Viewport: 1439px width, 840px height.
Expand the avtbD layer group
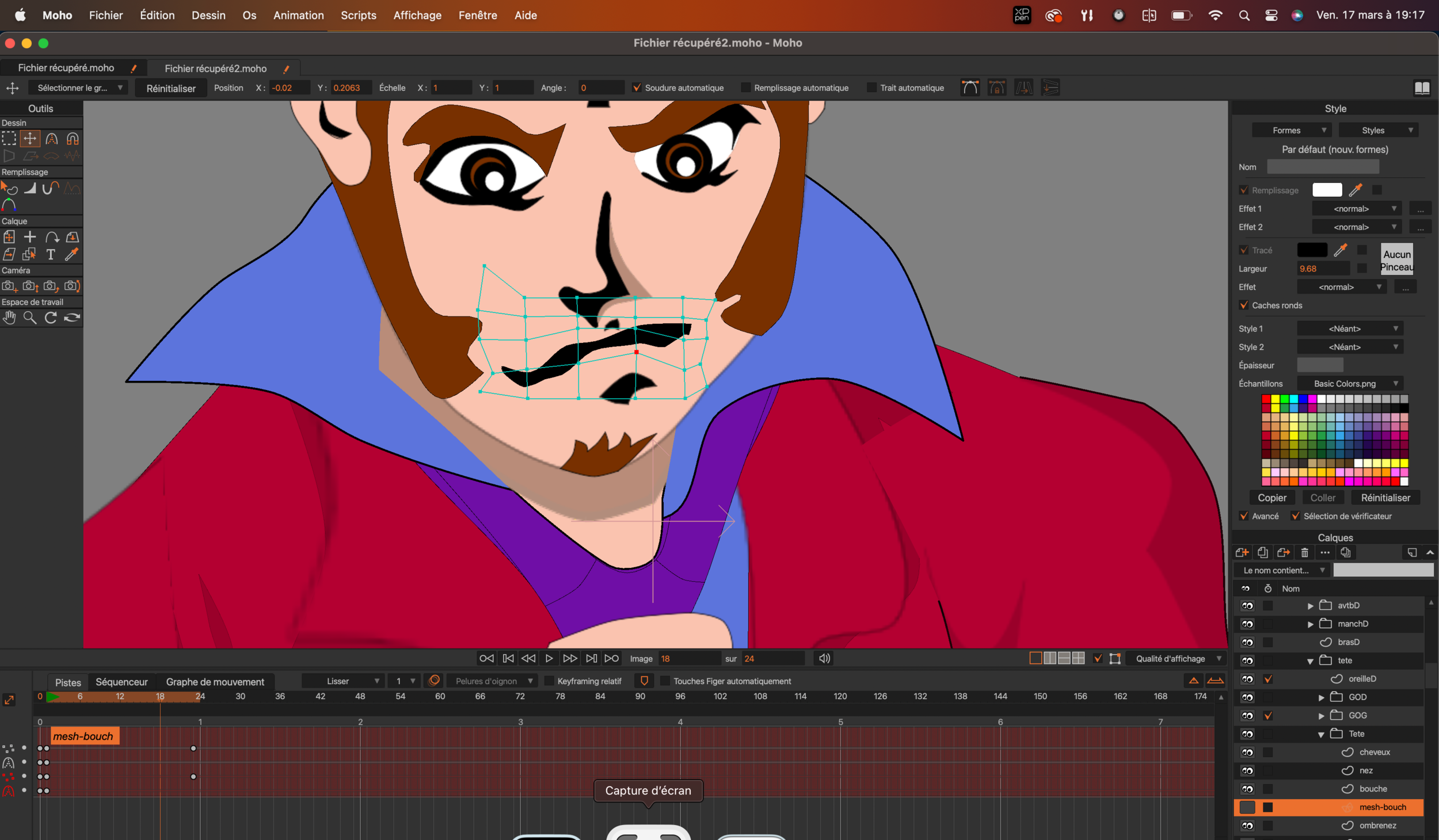(1310, 605)
